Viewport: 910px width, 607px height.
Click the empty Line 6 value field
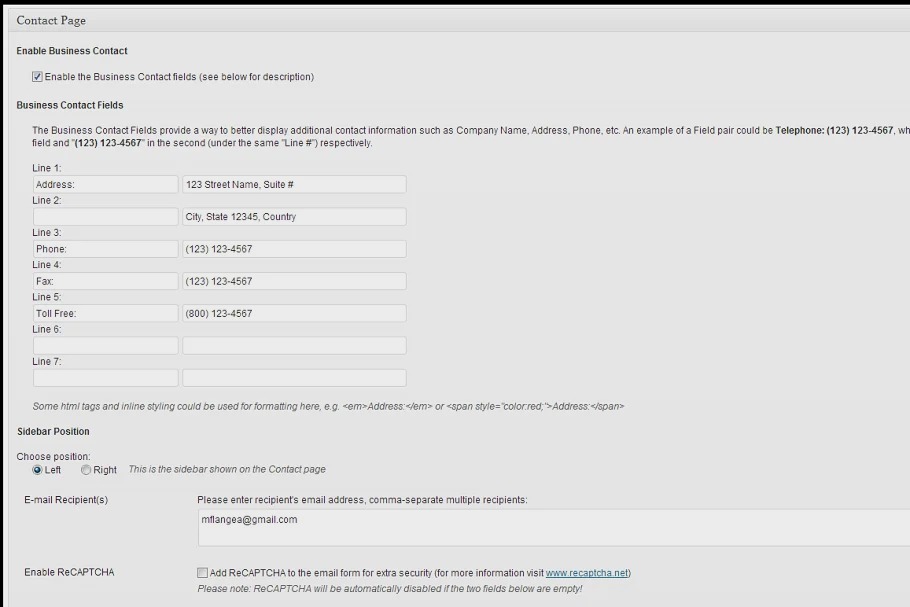click(x=294, y=346)
